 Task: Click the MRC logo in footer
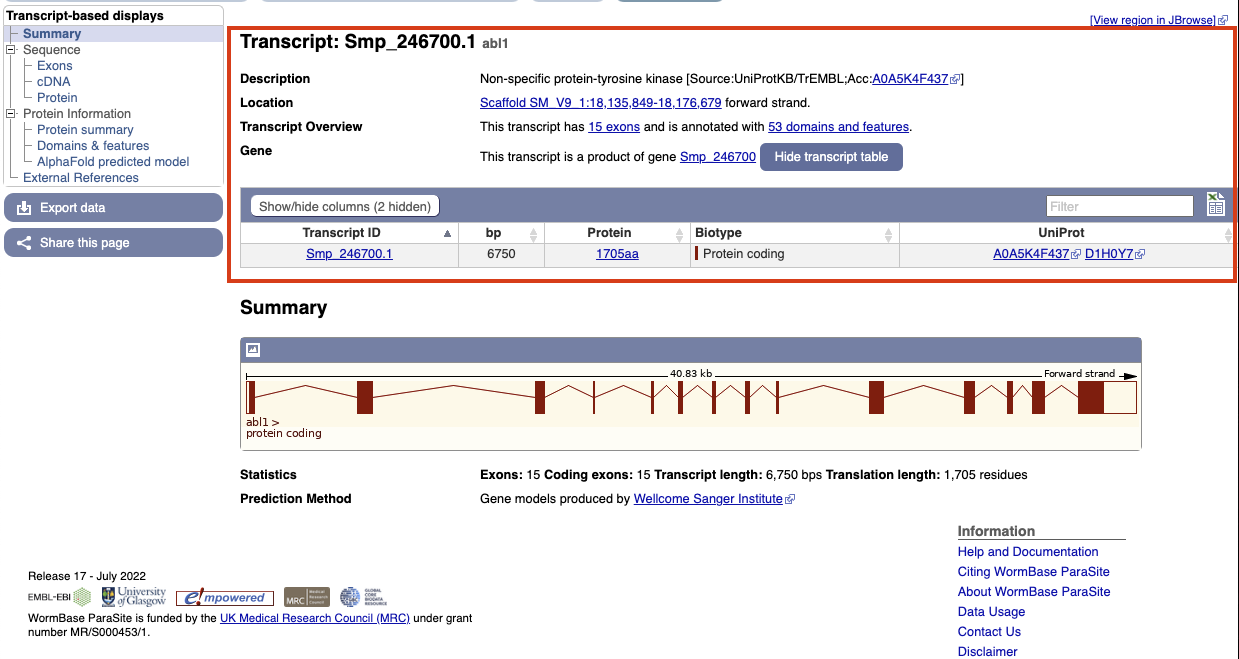coord(306,597)
